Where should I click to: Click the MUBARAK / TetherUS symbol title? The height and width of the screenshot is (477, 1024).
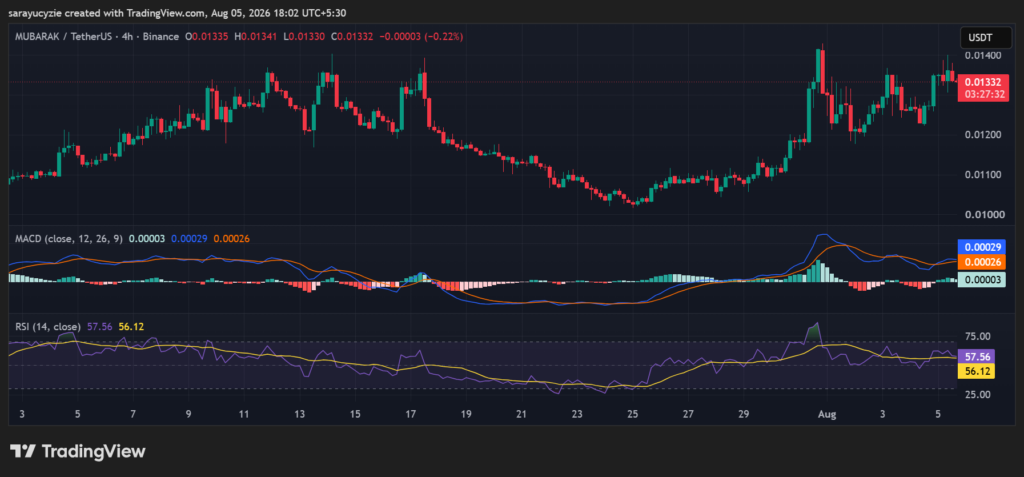[x=62, y=37]
